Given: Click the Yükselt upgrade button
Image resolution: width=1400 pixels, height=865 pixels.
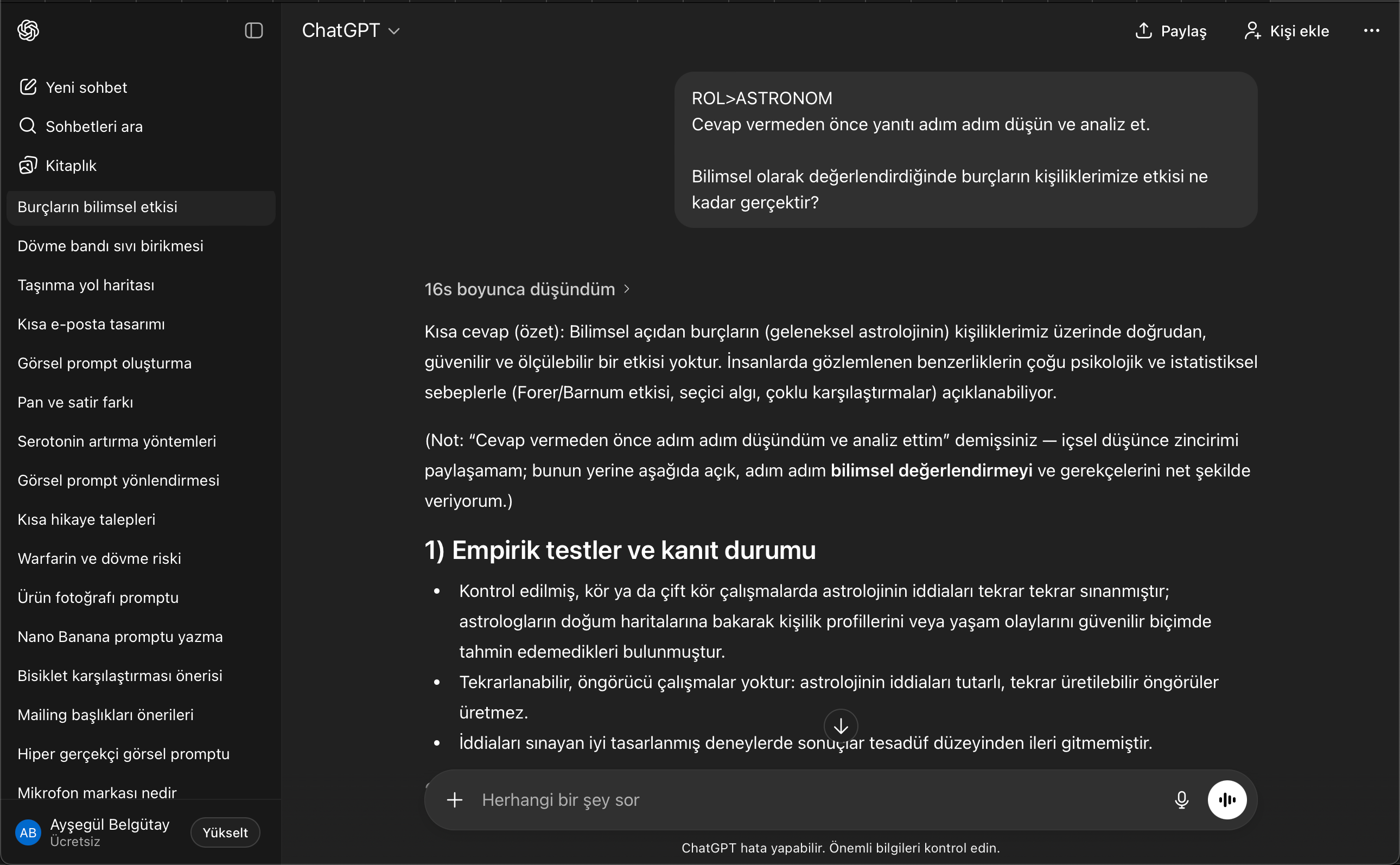Looking at the screenshot, I should coord(225,833).
